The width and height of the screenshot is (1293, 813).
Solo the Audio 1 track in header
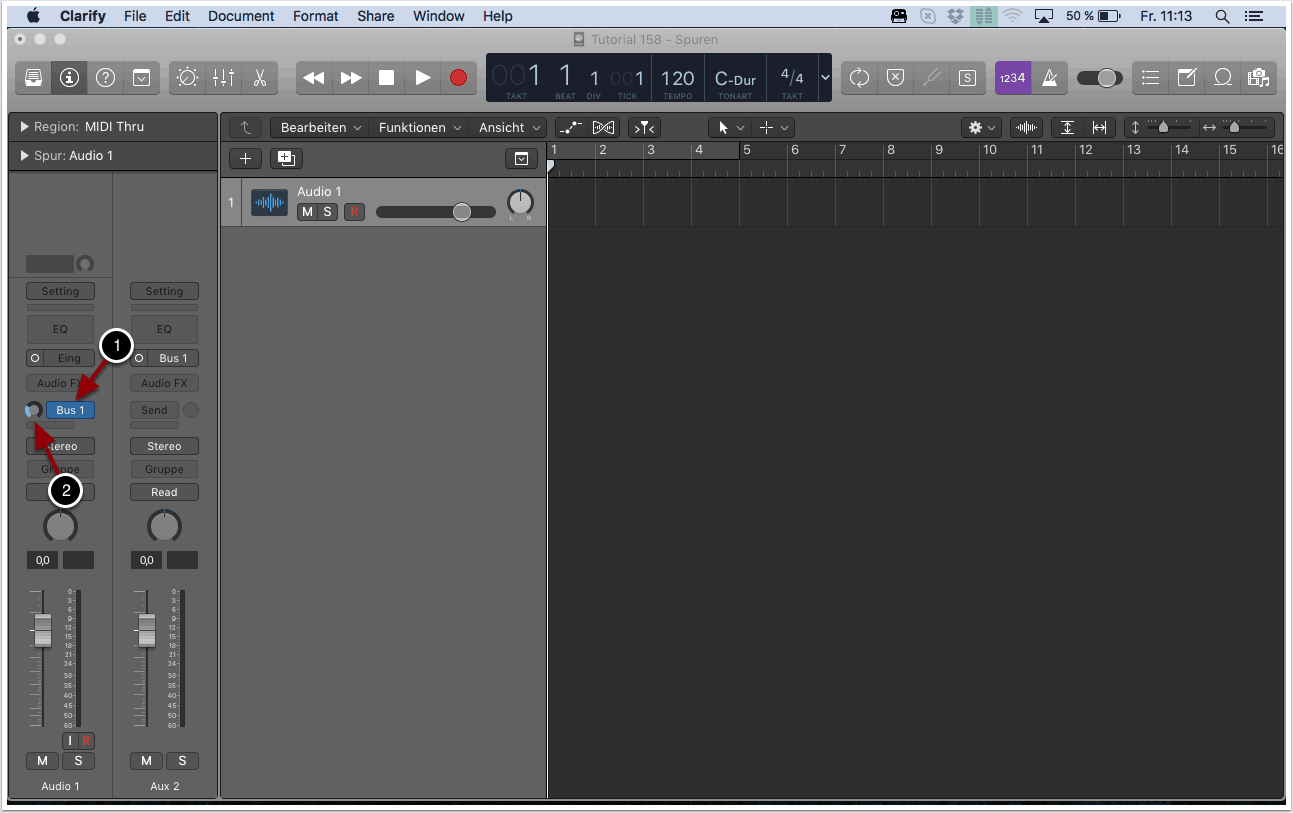coord(327,212)
